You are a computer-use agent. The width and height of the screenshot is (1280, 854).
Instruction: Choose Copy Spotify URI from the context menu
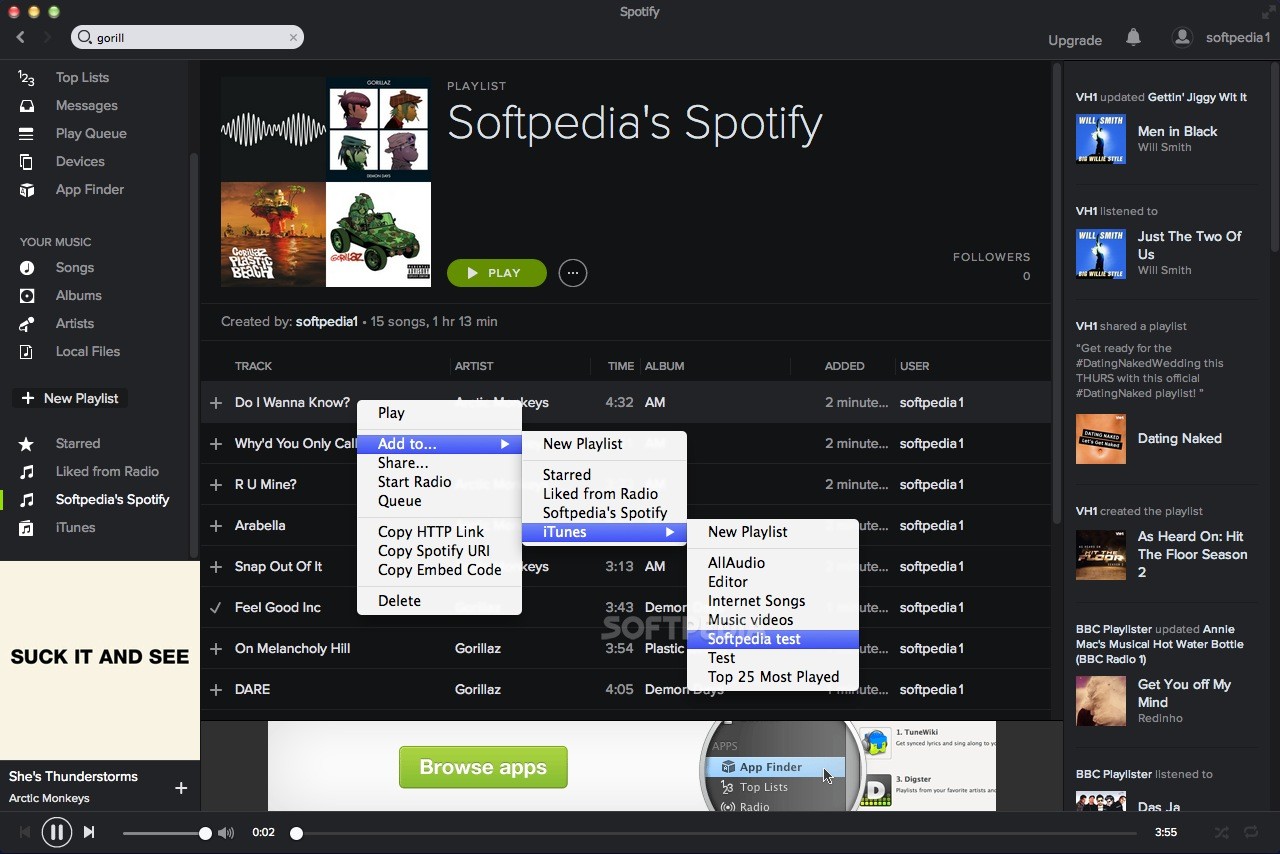pos(433,550)
